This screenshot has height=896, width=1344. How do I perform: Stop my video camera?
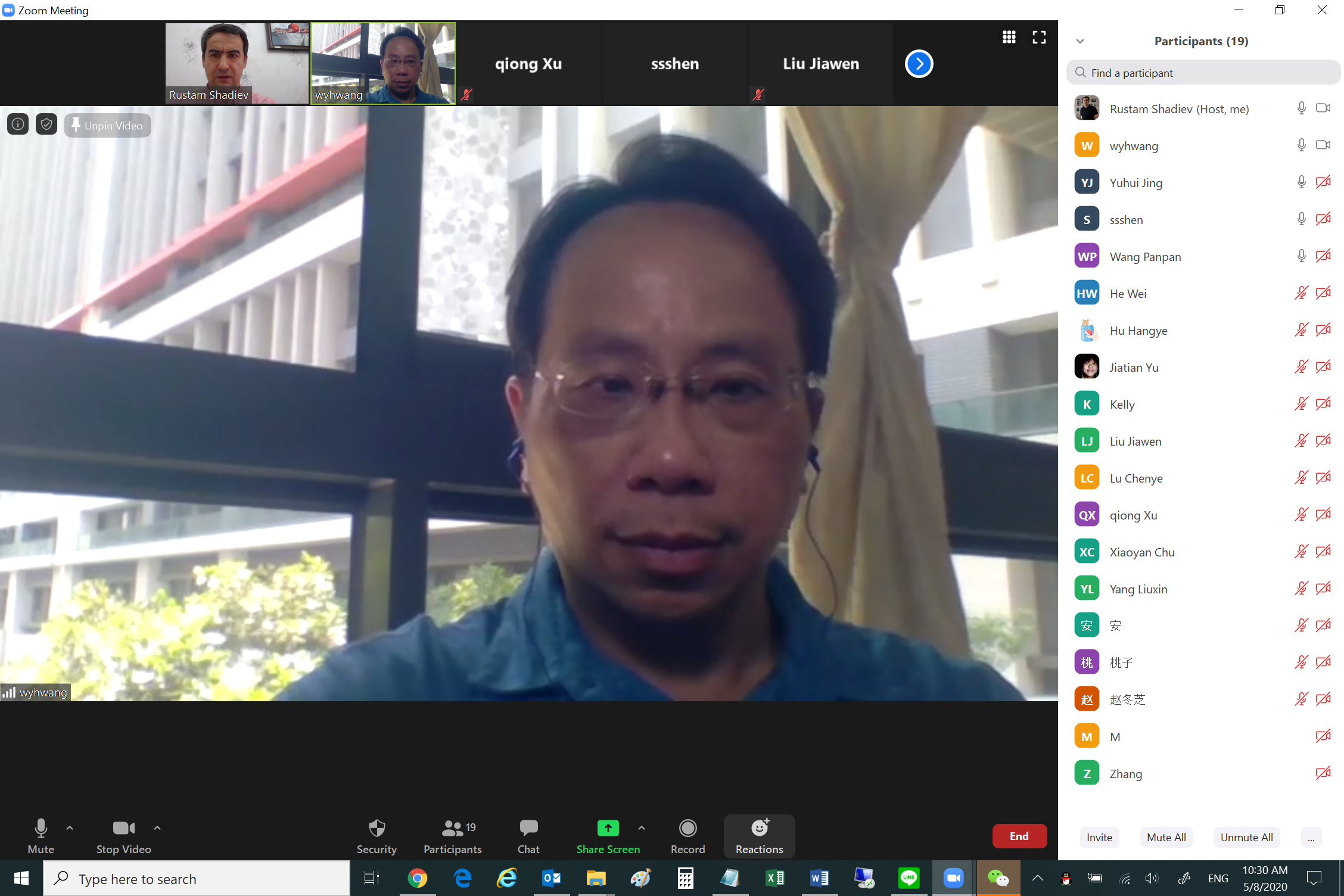point(123,836)
